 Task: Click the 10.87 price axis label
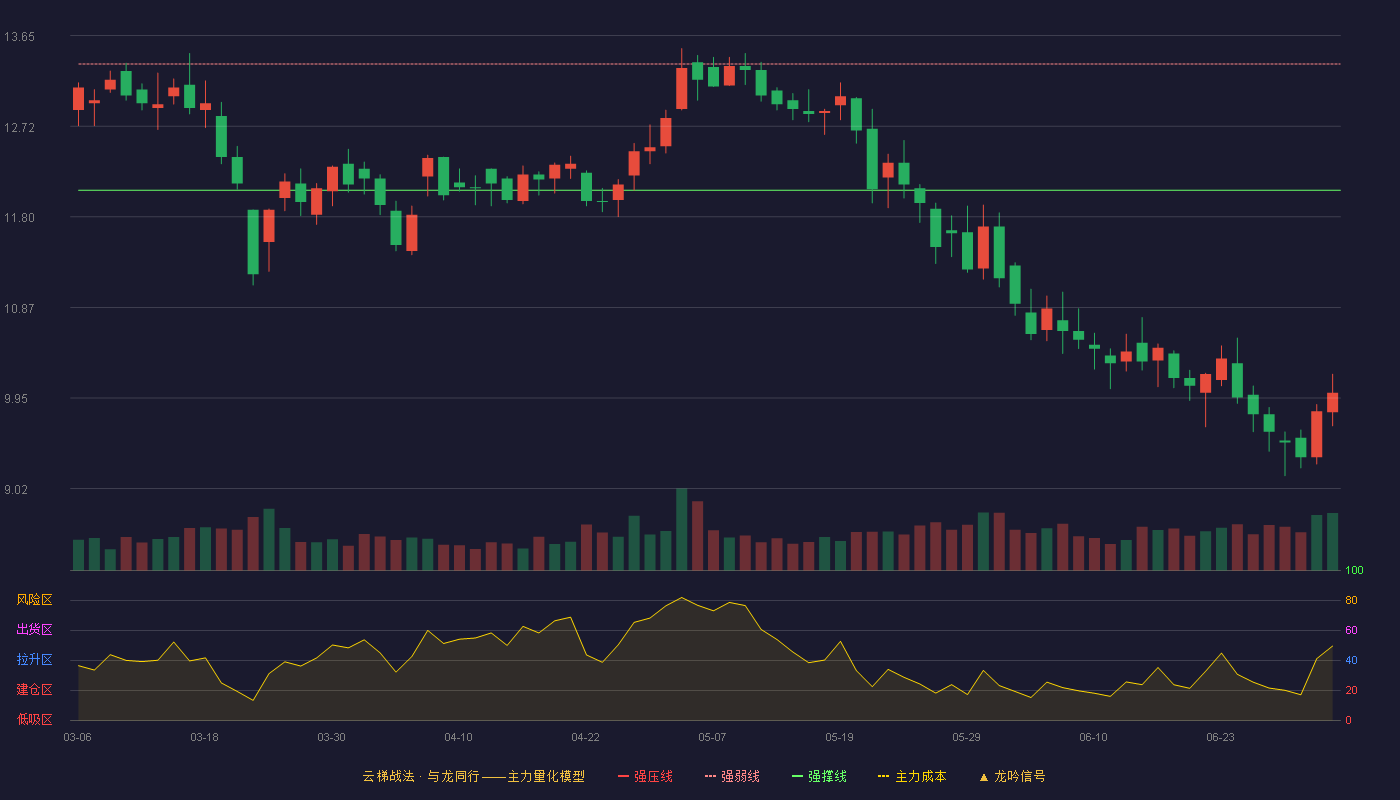[19, 309]
